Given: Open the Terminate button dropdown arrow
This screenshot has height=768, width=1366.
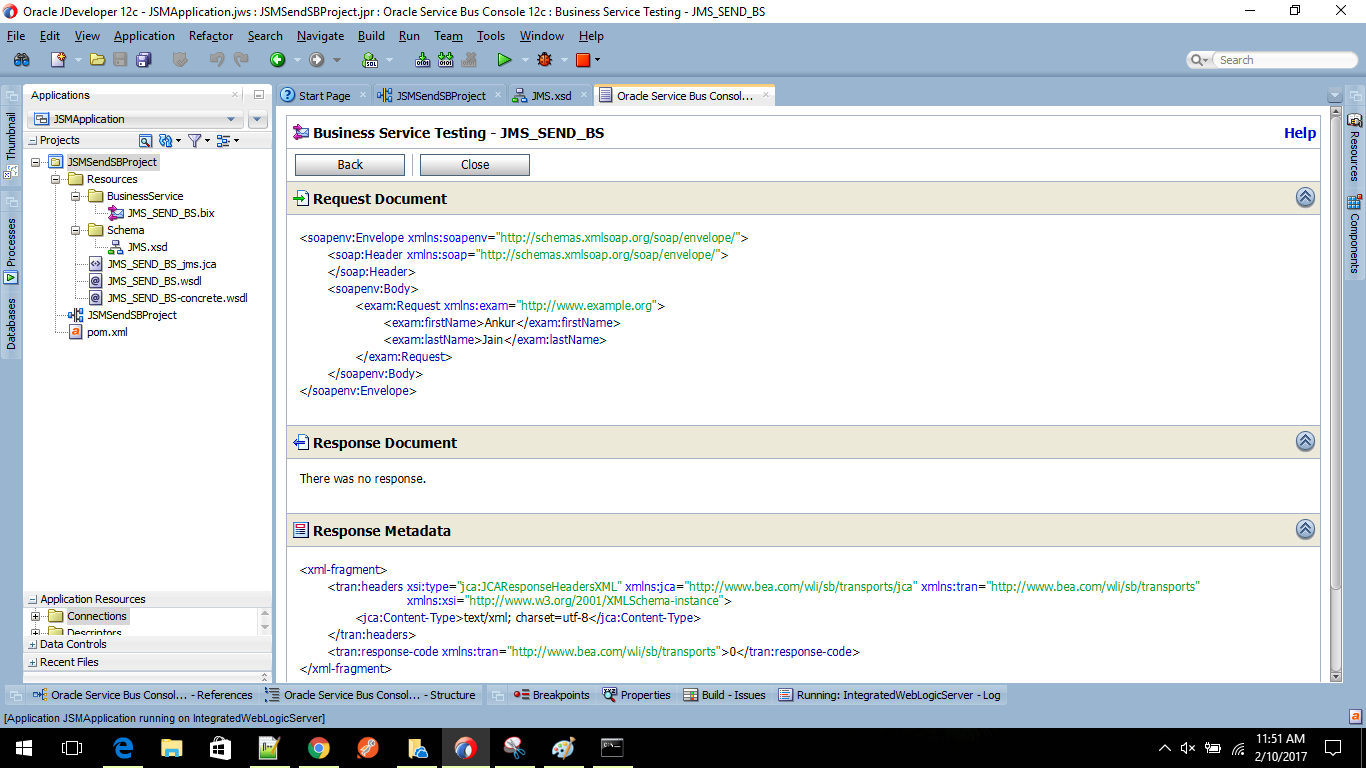Looking at the screenshot, I should pos(598,60).
